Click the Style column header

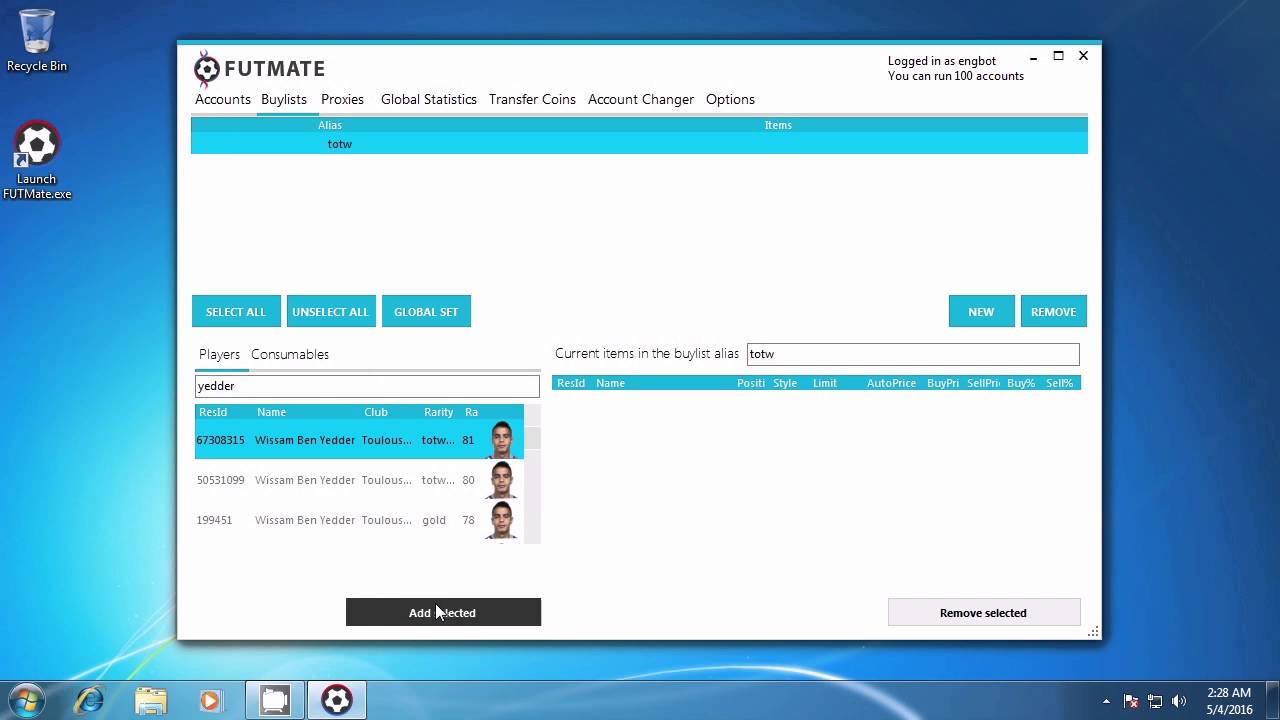point(785,383)
